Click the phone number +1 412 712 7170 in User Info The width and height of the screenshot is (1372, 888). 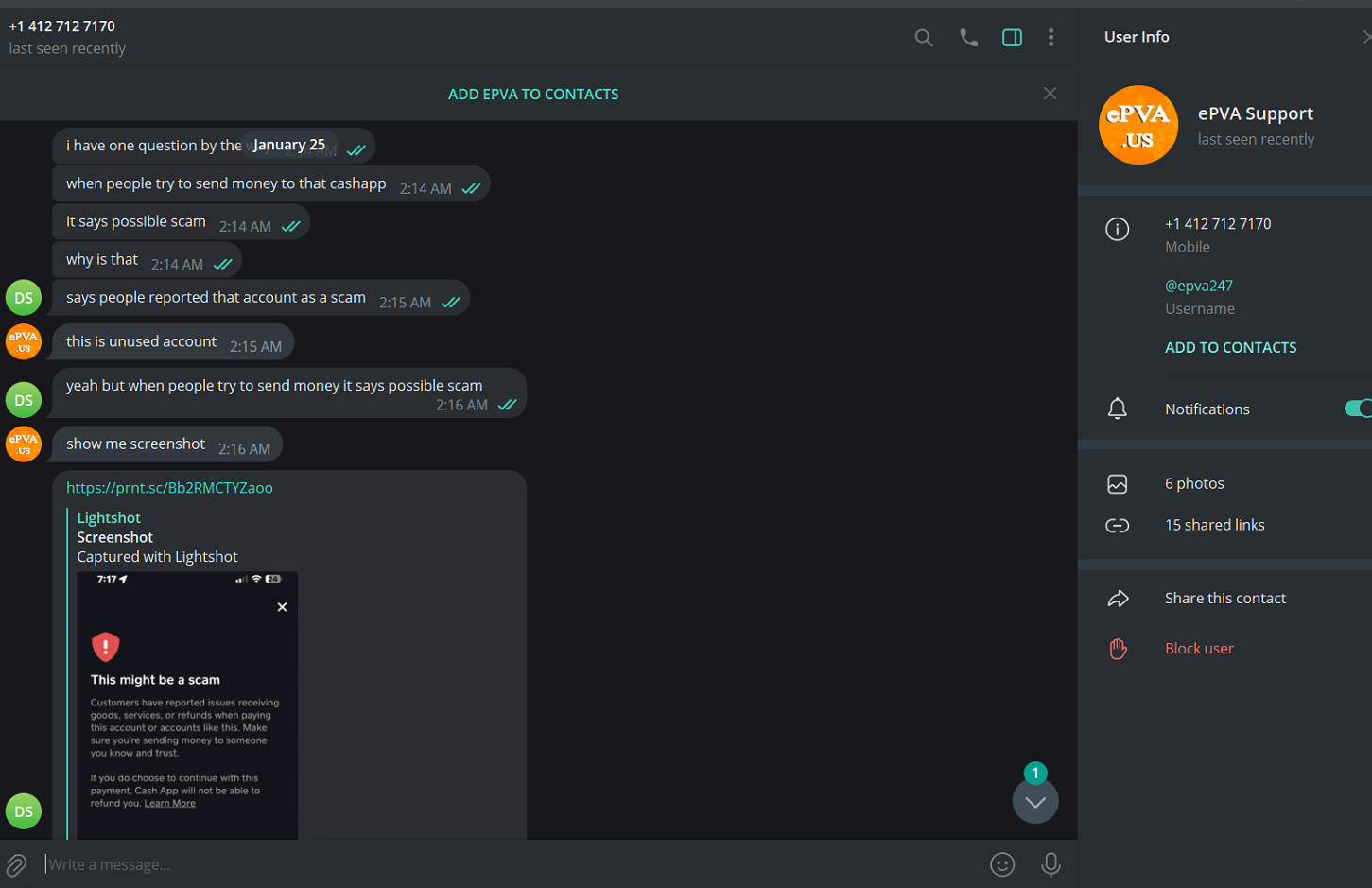(1218, 224)
